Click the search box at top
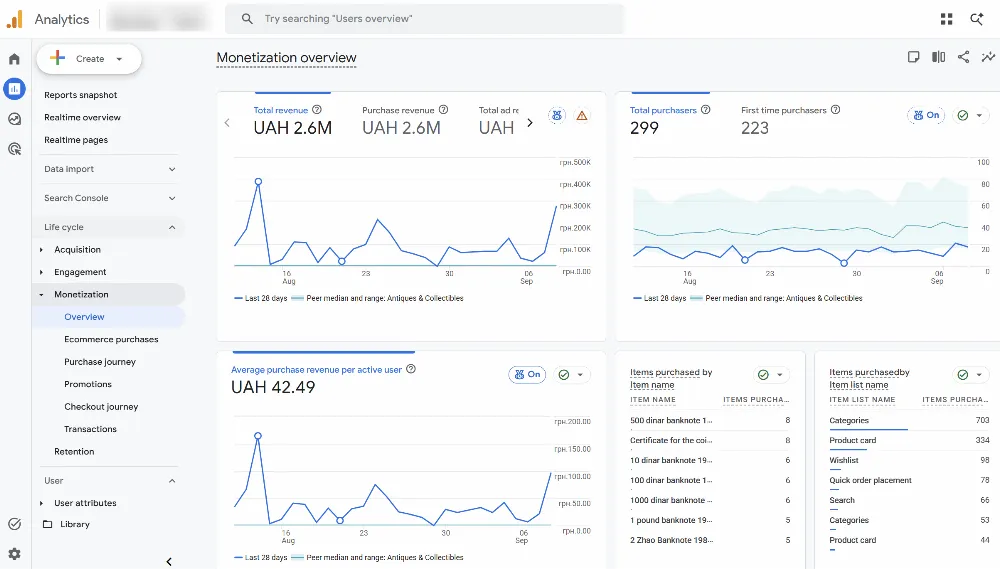Viewport: 1000px width, 569px height. [x=424, y=19]
